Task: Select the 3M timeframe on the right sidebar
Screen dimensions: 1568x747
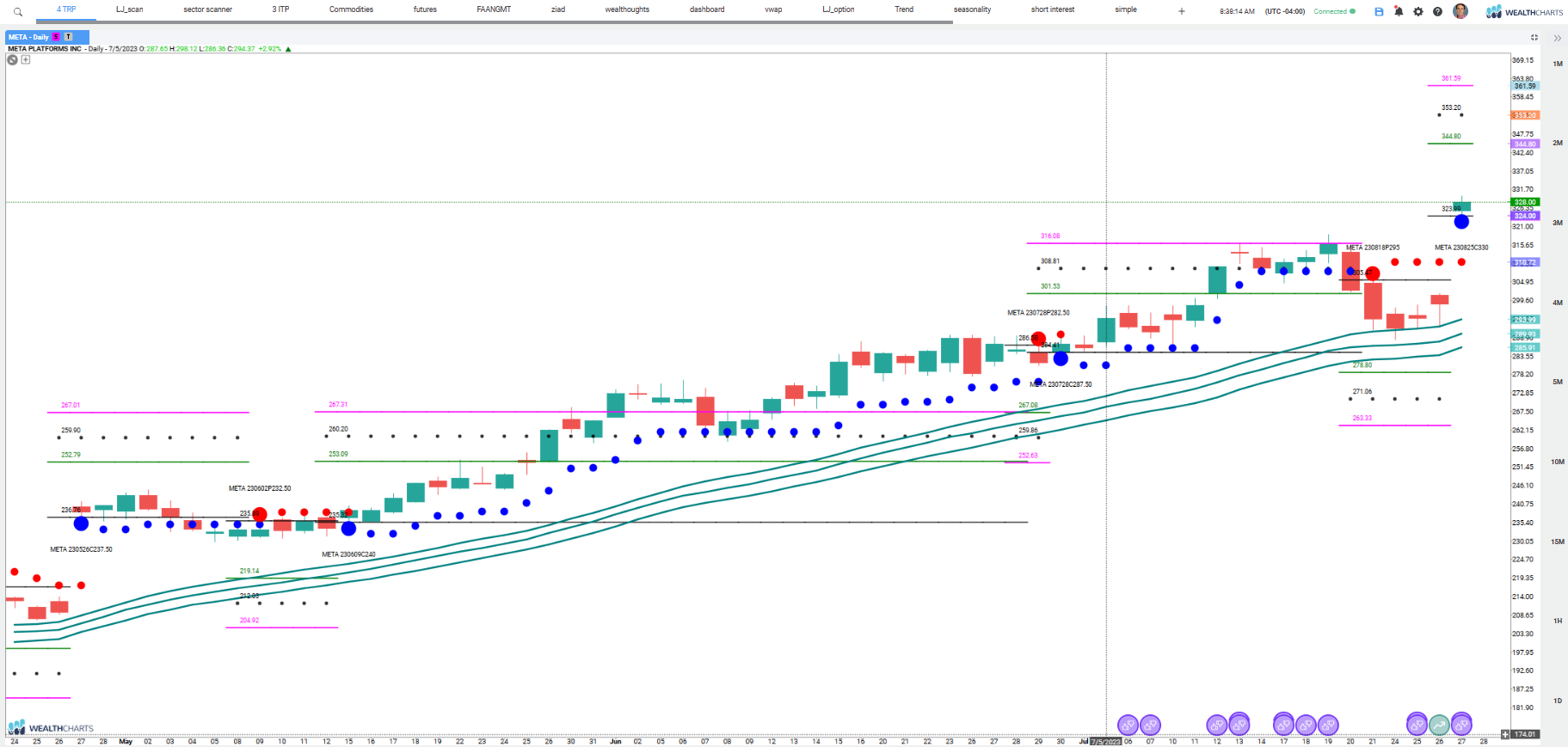Action: [1558, 223]
